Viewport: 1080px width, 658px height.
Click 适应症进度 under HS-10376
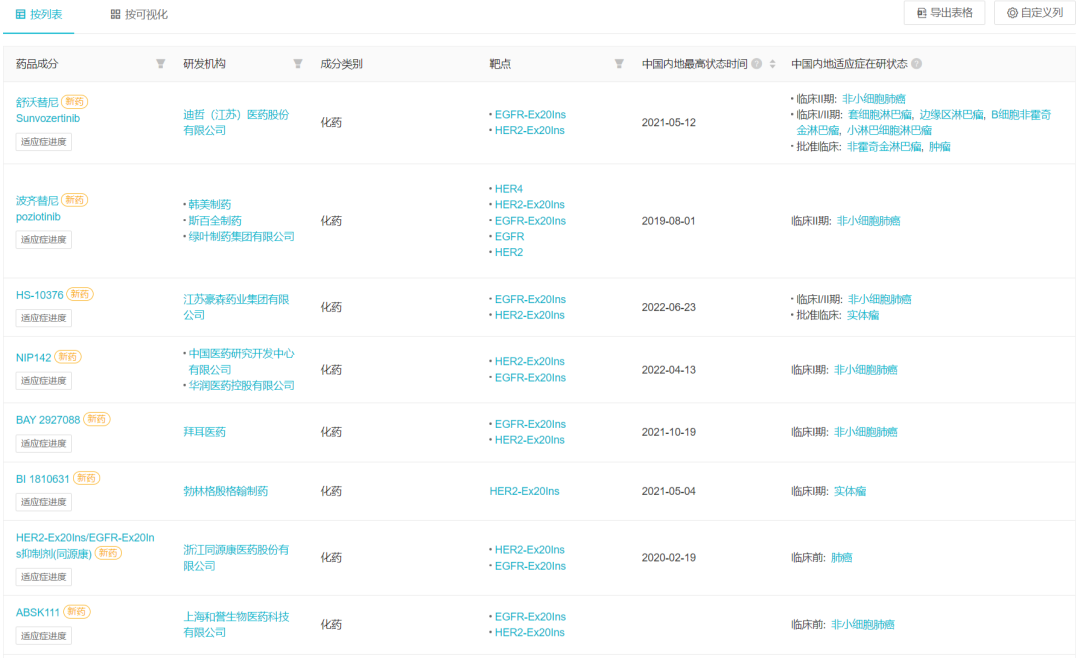point(43,318)
